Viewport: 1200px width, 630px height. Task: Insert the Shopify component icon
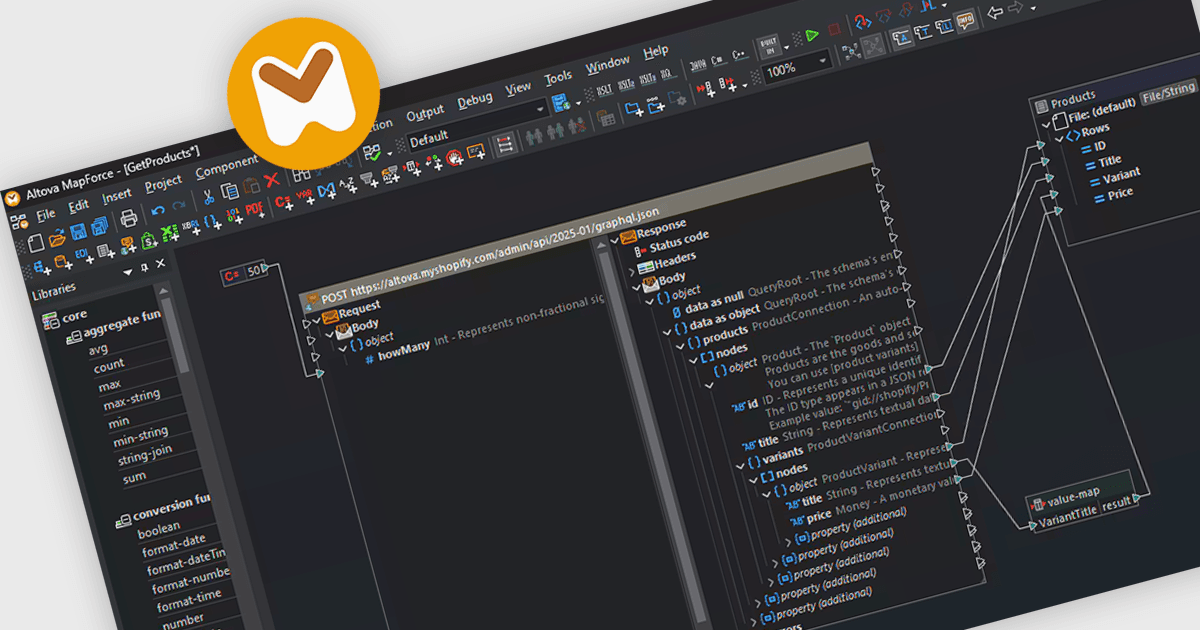click(x=149, y=240)
